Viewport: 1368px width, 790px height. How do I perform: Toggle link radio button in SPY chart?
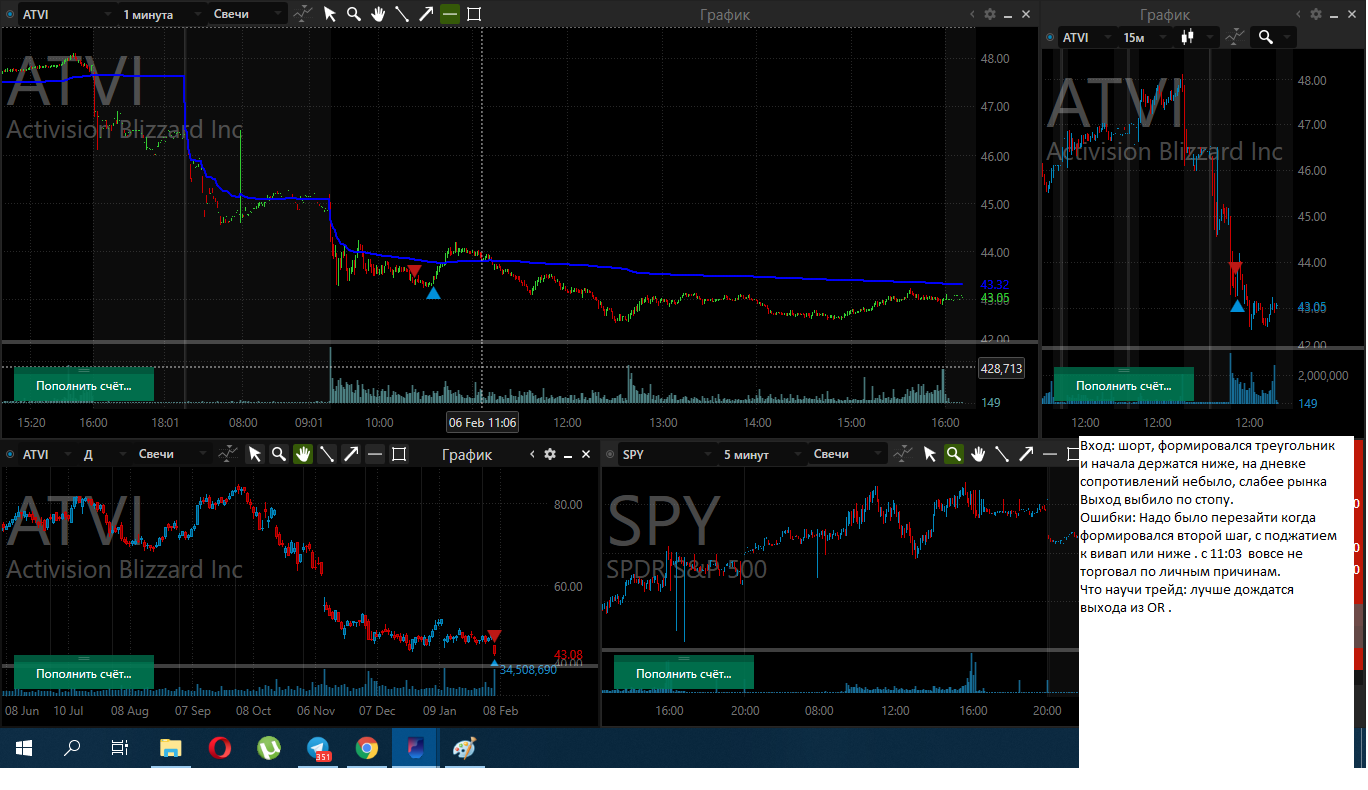(x=610, y=454)
